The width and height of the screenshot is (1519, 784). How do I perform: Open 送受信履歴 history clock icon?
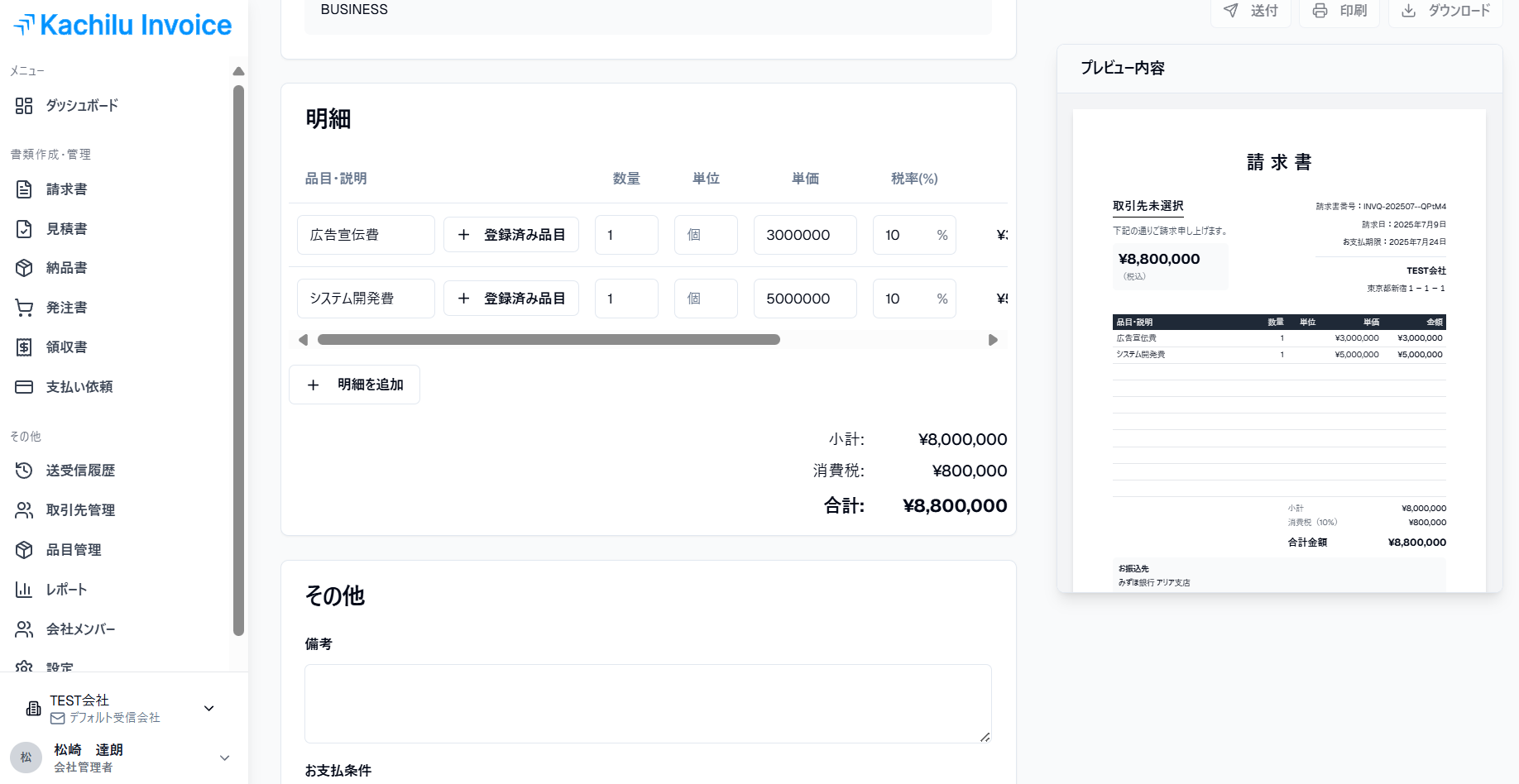pyautogui.click(x=24, y=471)
